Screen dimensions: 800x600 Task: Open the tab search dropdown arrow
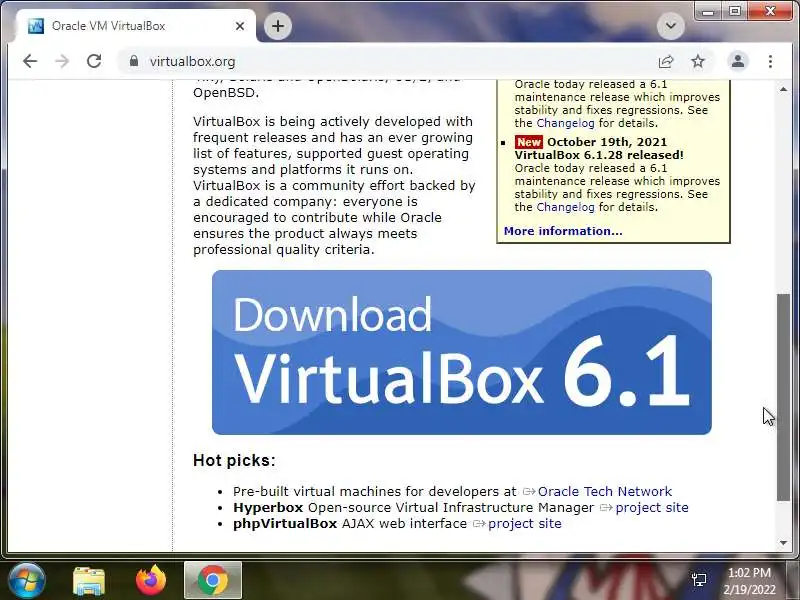670,26
